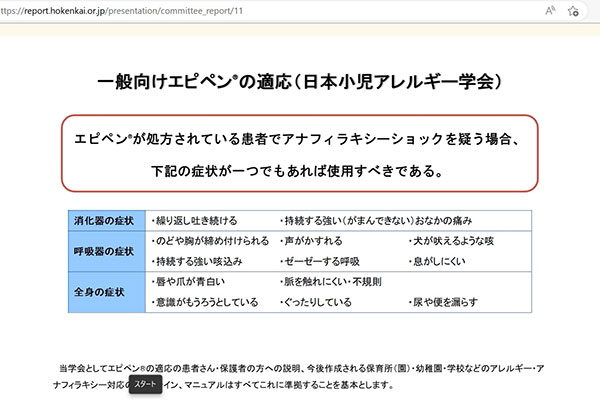
Task: Click のどや胸が締め付けられる symptom text
Action: click(x=209, y=241)
